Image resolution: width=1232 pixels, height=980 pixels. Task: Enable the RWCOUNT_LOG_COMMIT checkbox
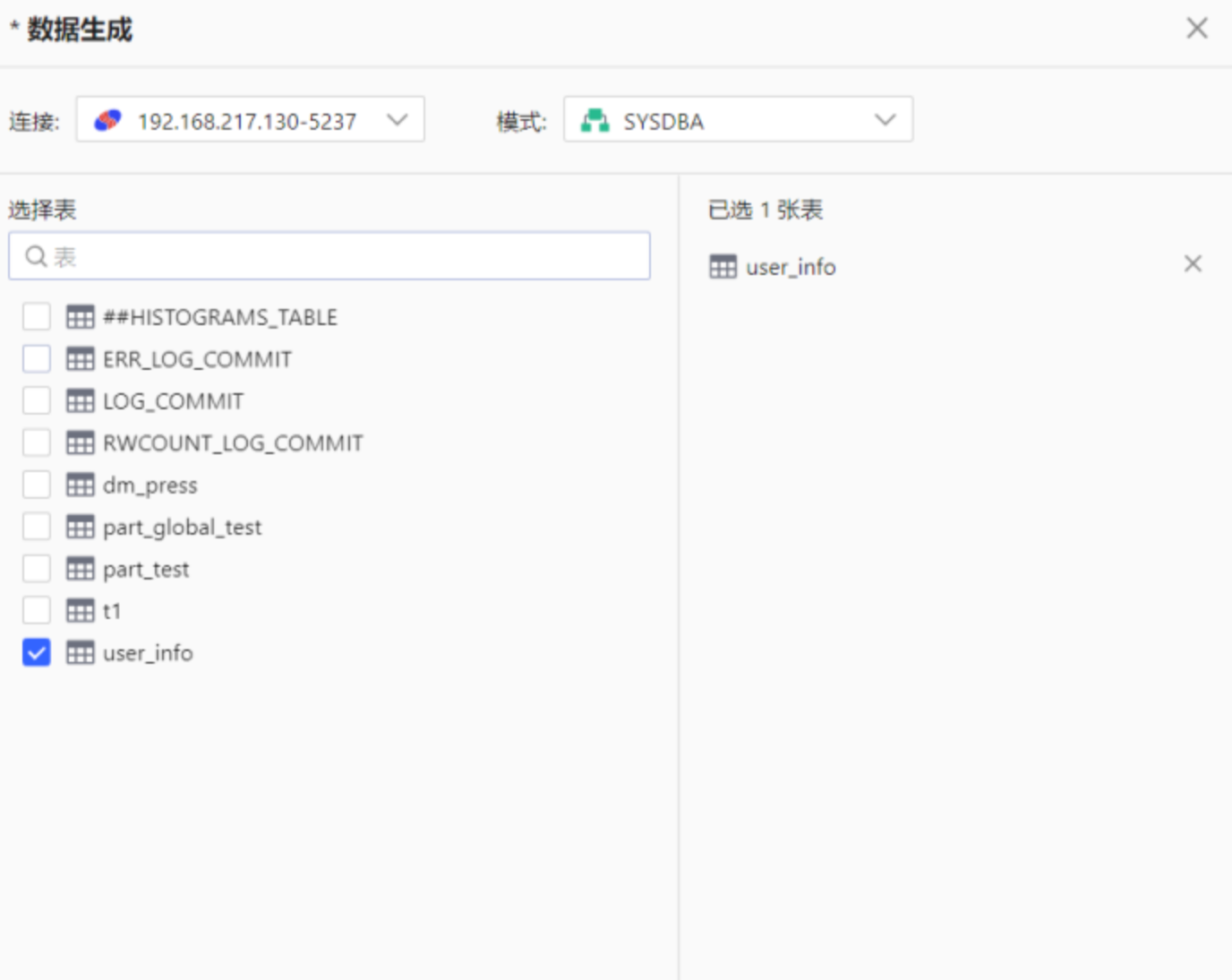pyautogui.click(x=37, y=443)
